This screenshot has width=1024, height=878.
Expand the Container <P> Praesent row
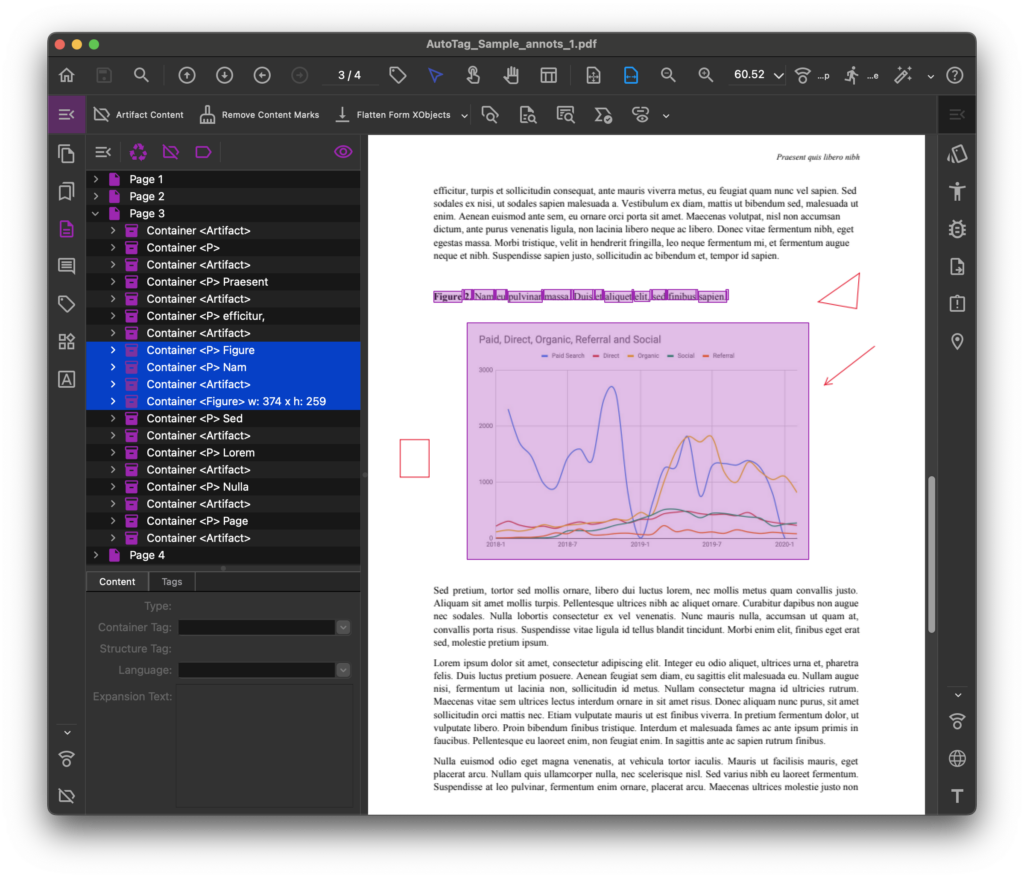coord(113,282)
